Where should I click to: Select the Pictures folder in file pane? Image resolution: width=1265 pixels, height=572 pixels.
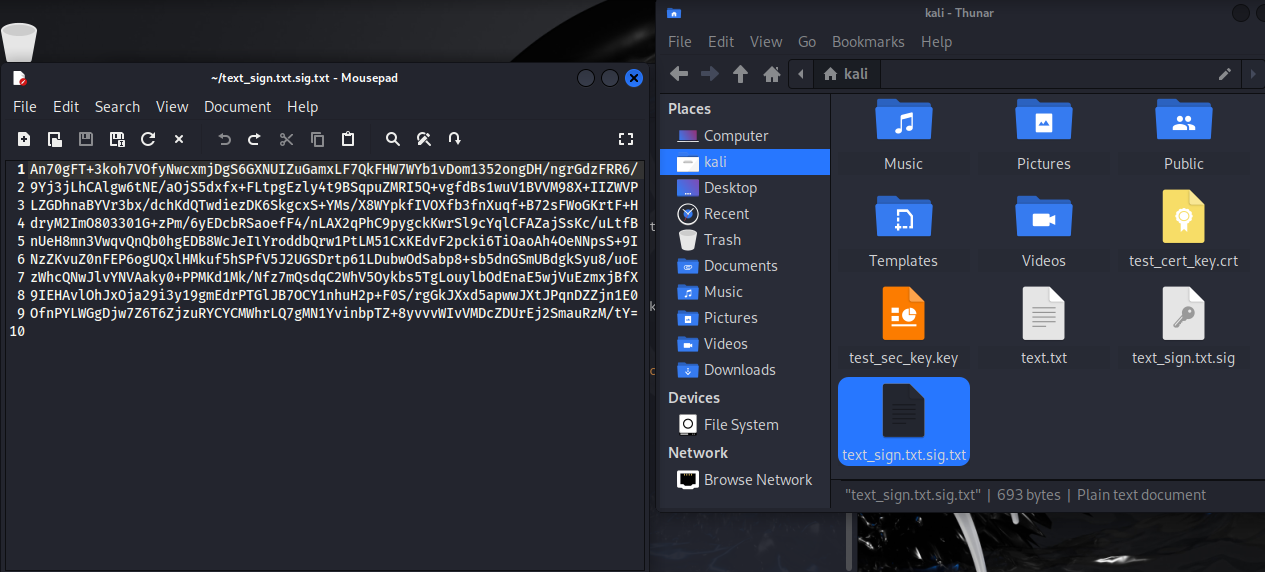1044,122
